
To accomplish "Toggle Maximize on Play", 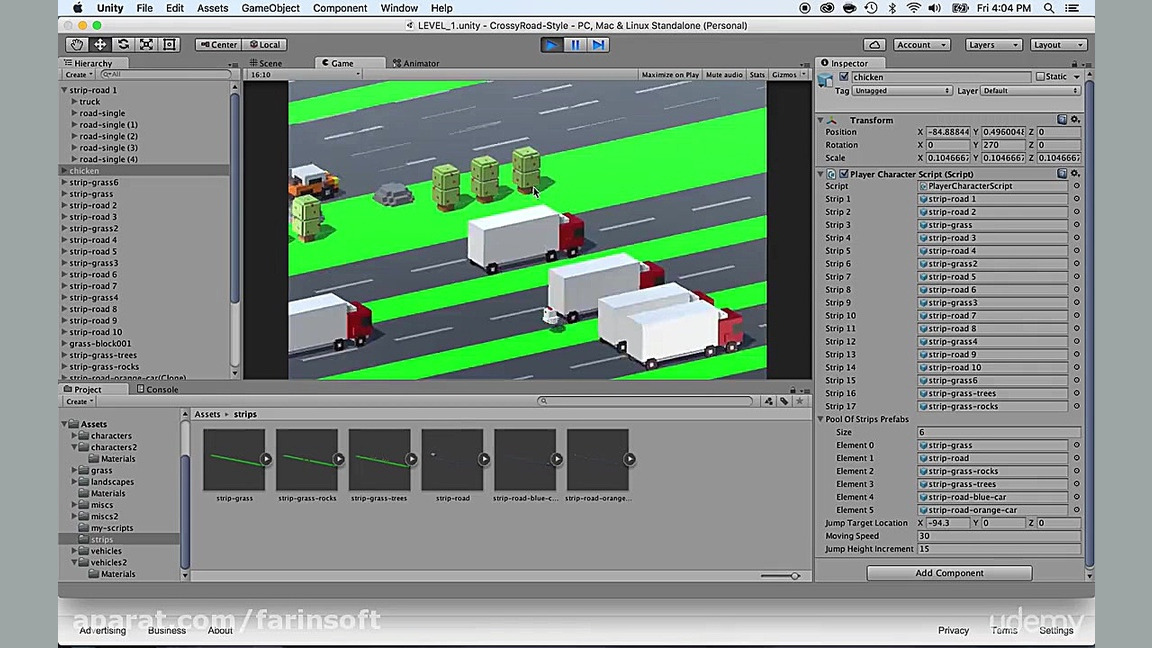I will pos(670,75).
